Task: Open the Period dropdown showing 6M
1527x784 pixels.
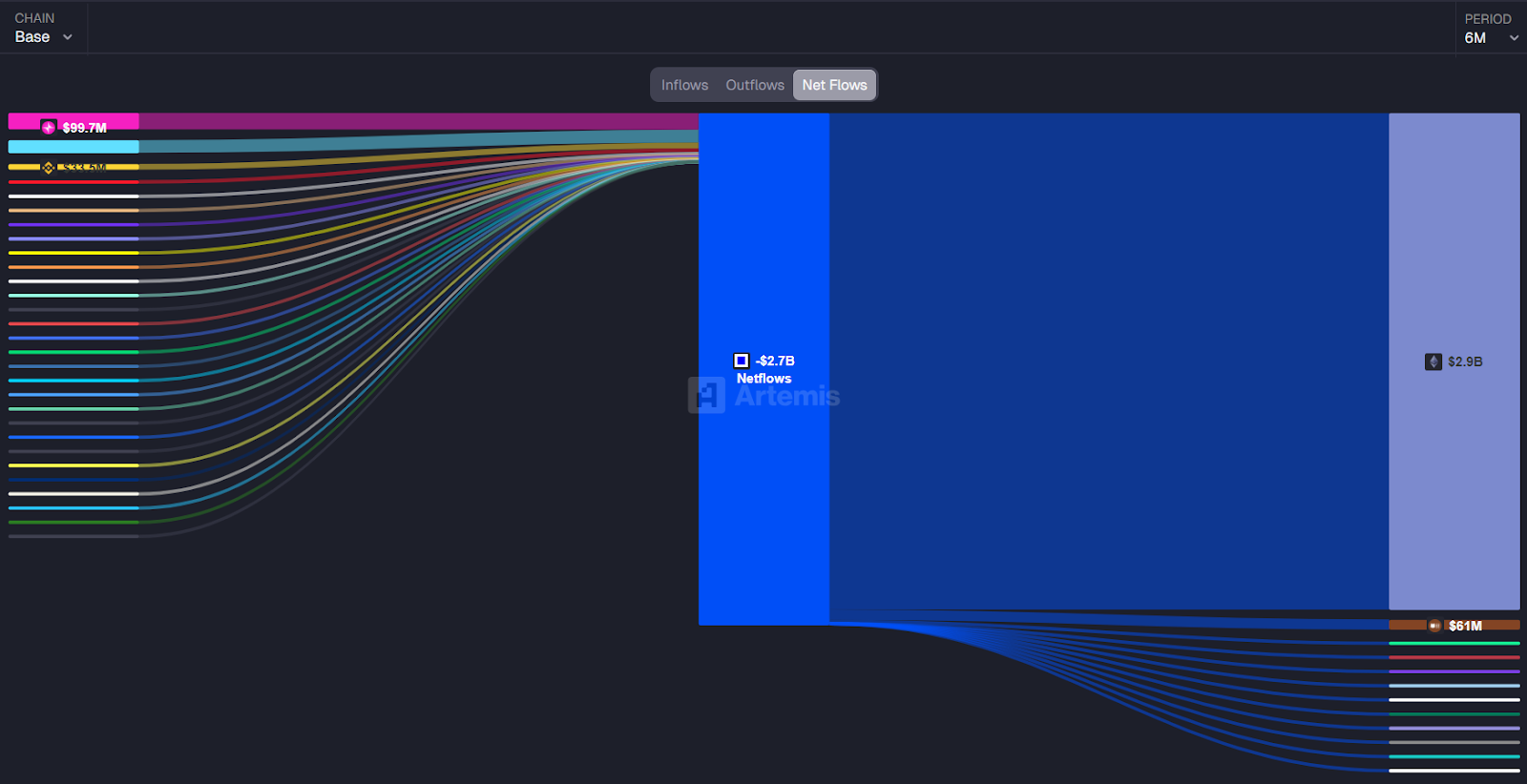Action: [x=1491, y=29]
